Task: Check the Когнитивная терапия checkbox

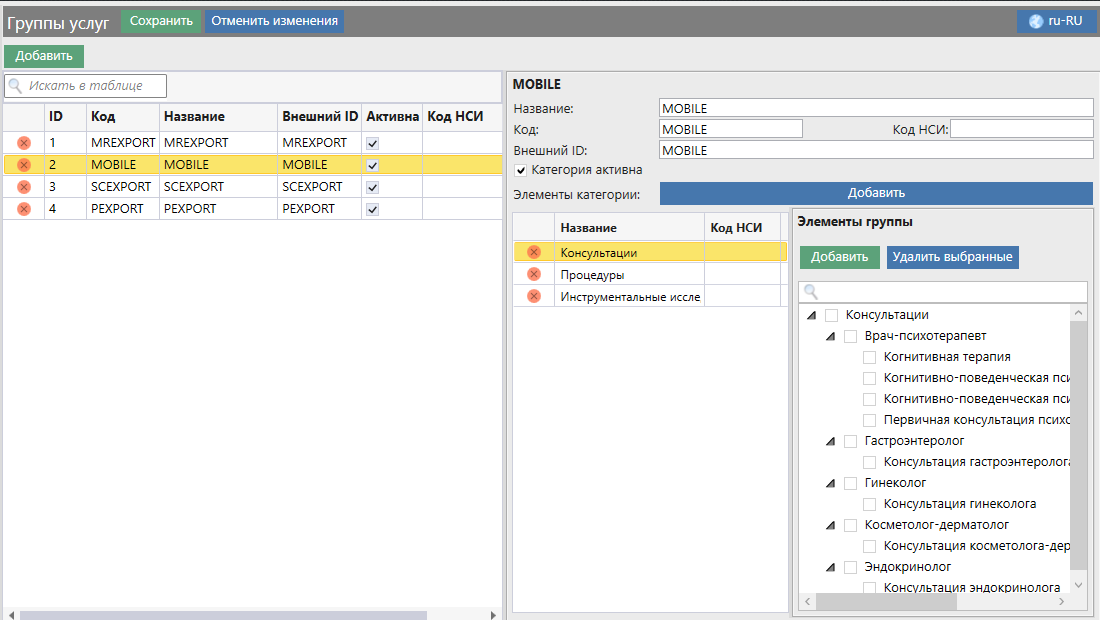Action: click(870, 357)
